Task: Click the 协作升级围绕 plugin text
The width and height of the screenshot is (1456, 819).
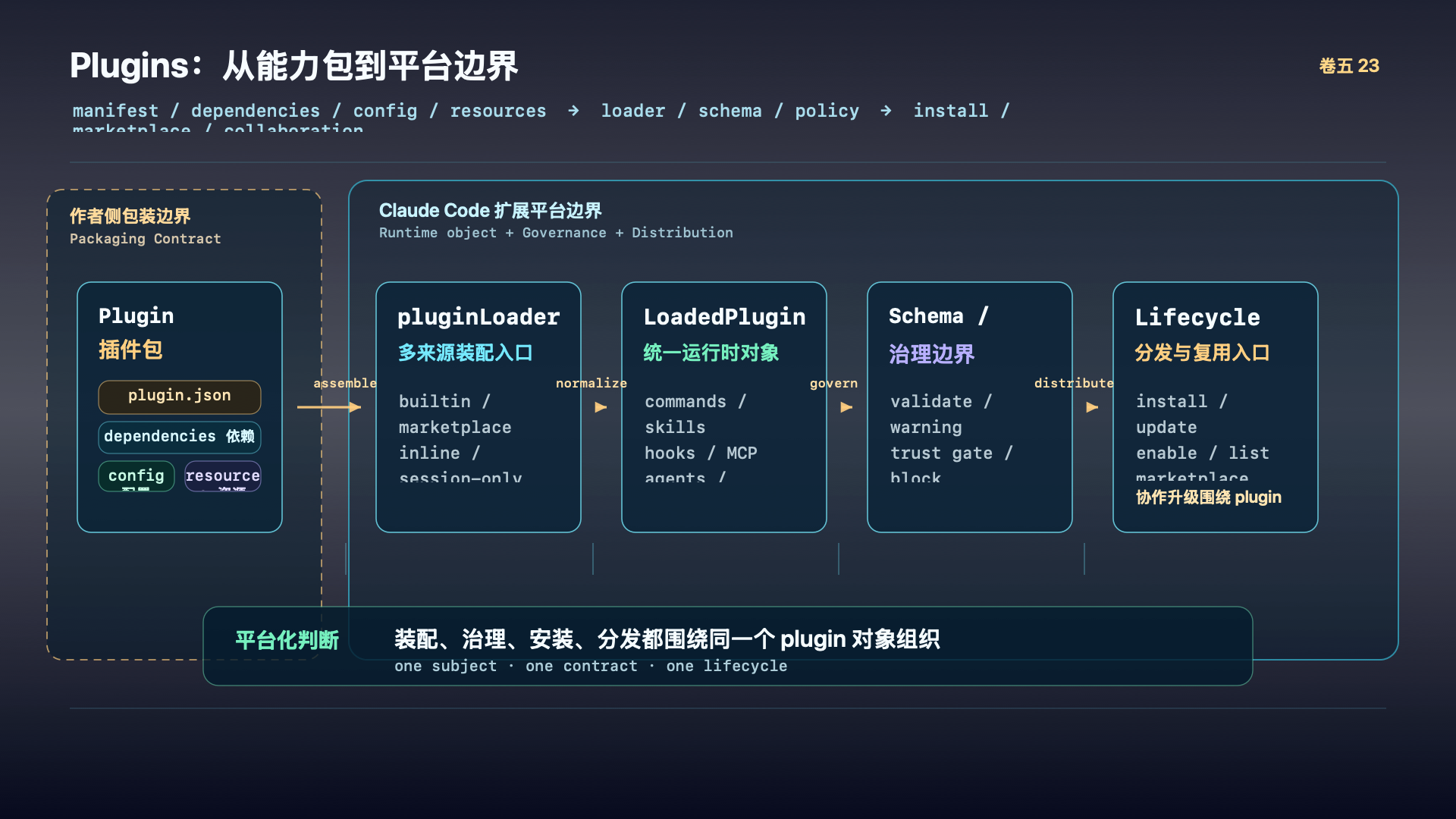Action: pyautogui.click(x=1209, y=497)
